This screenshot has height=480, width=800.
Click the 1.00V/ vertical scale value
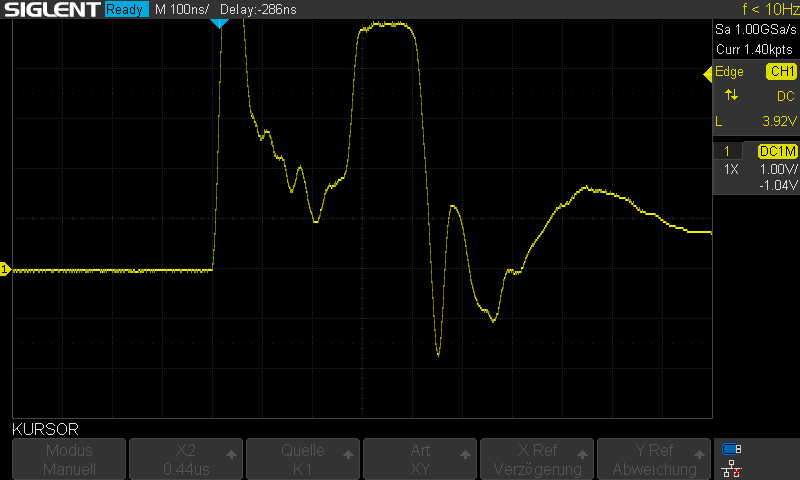coord(778,169)
